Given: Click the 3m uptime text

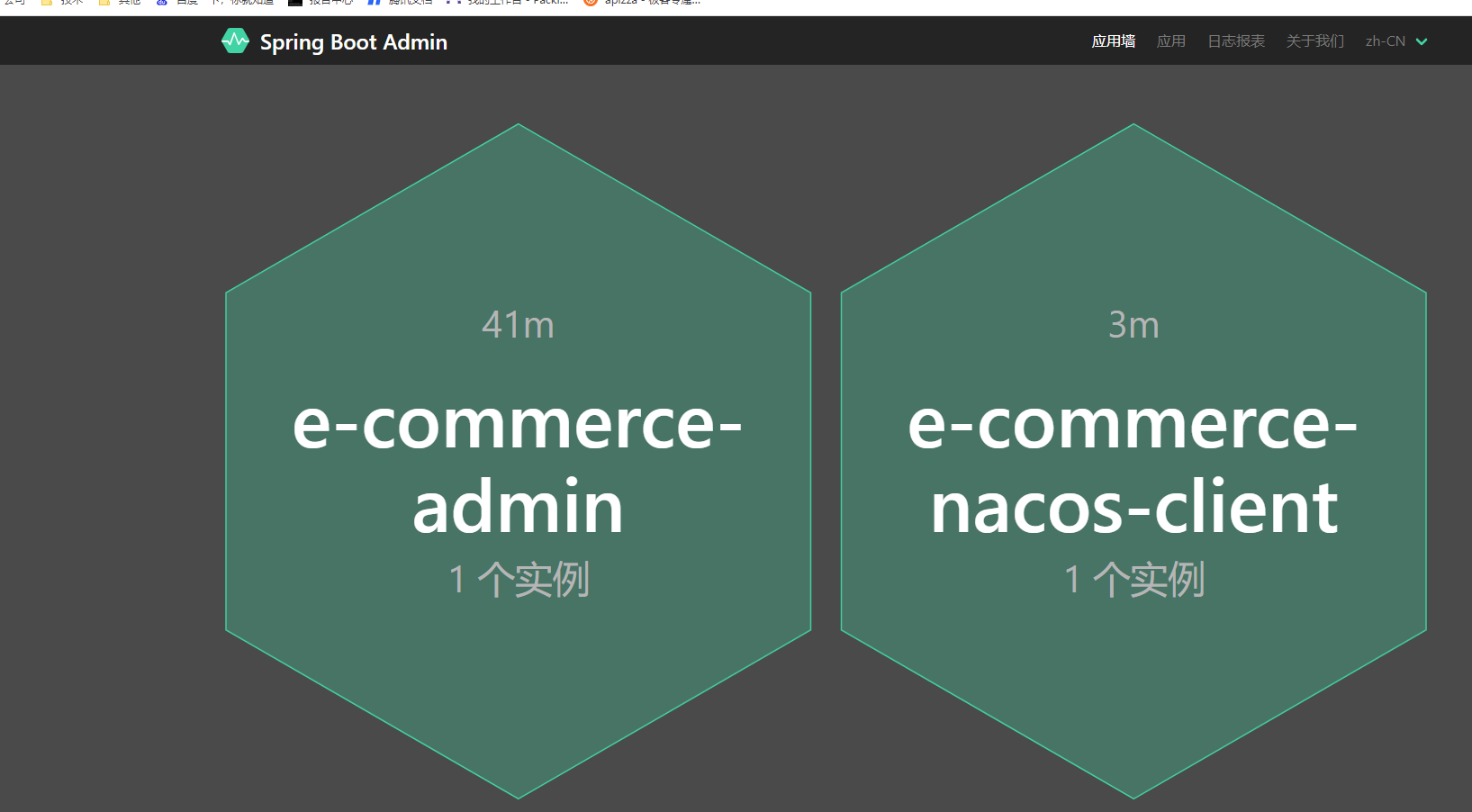Looking at the screenshot, I should coord(1133,325).
